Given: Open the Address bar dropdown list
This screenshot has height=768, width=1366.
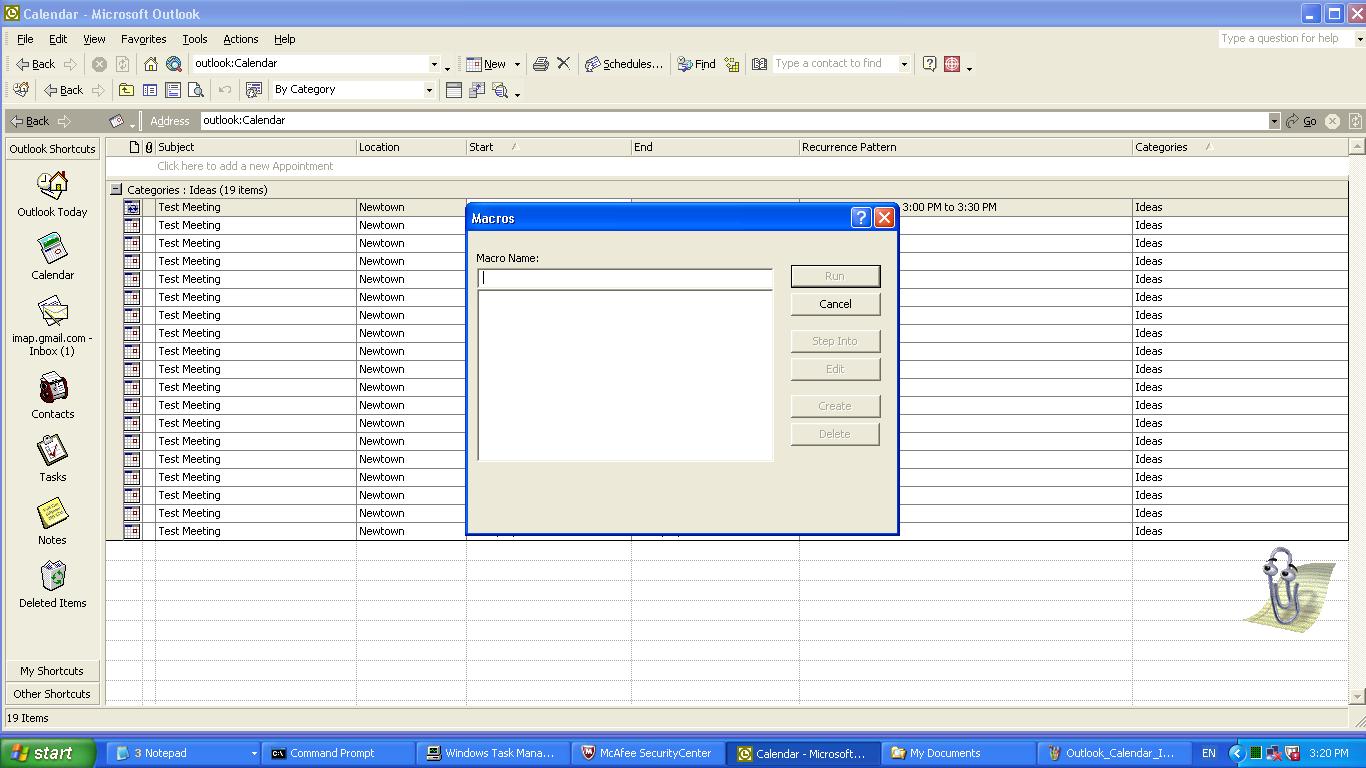Looking at the screenshot, I should [1274, 121].
